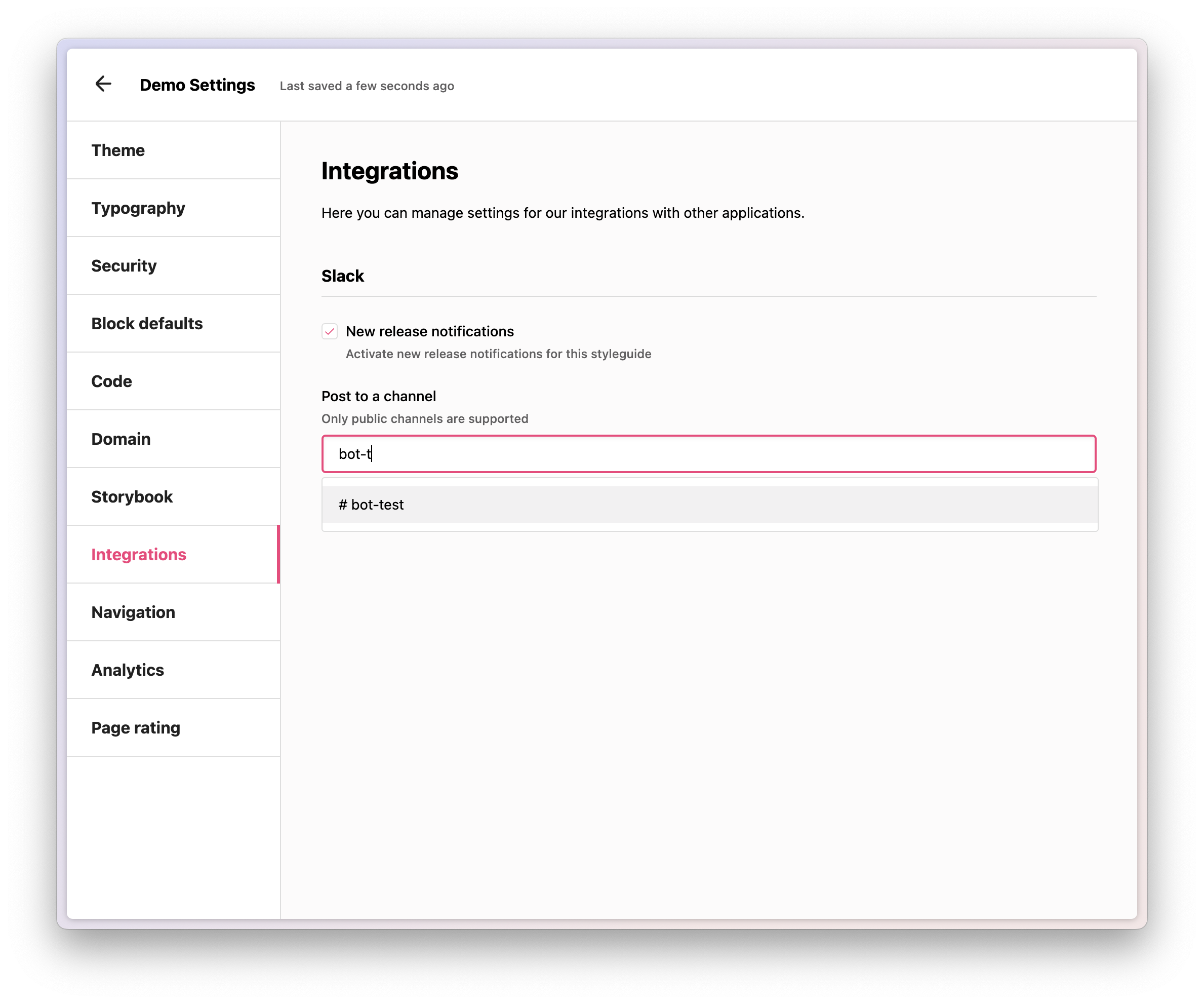Click the Post to a channel label
The height and width of the screenshot is (1004, 1204).
(x=379, y=397)
